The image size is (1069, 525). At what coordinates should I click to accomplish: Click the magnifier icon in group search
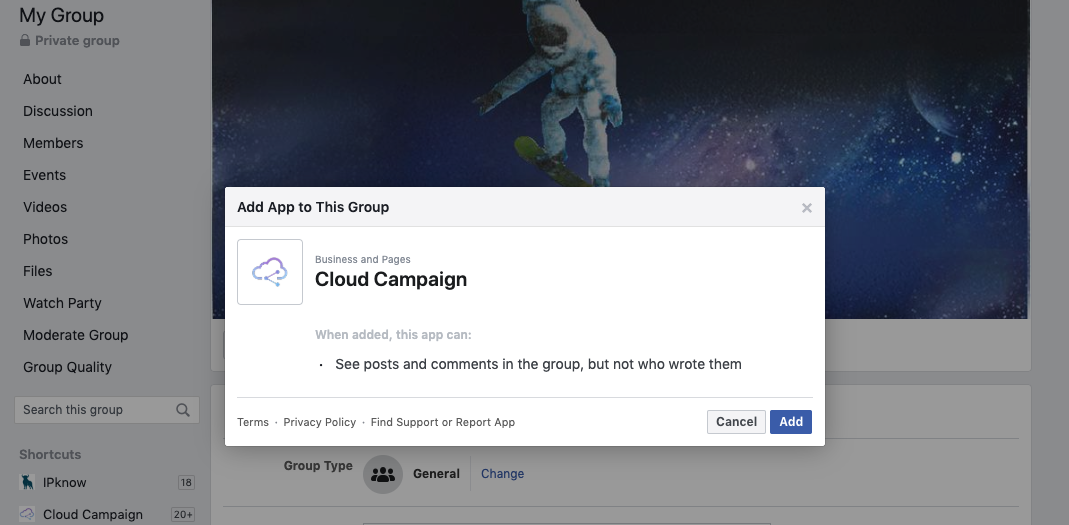pyautogui.click(x=183, y=410)
